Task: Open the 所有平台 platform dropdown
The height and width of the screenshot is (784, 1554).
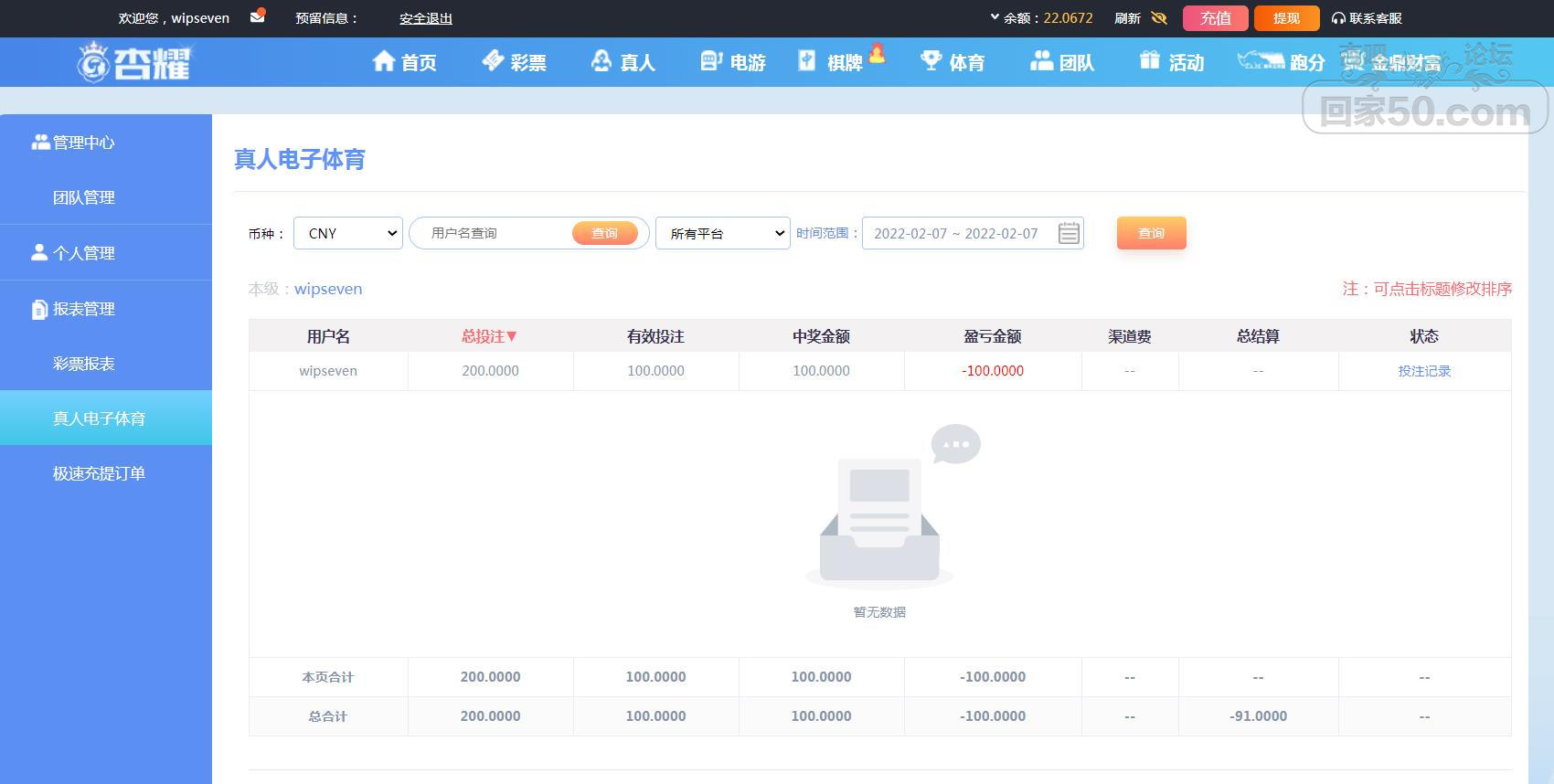Action: coord(723,233)
